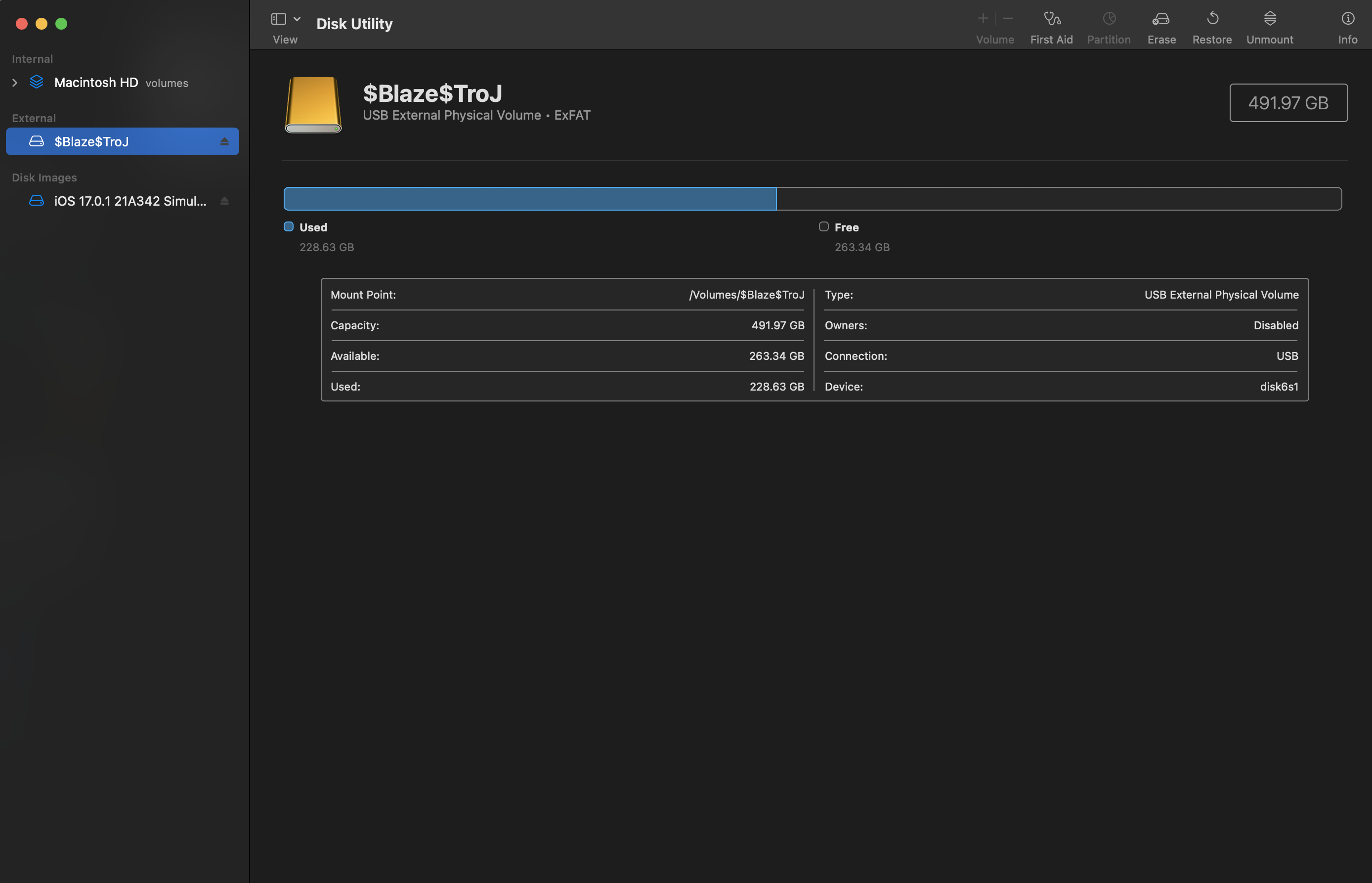Click the Used legend square
The height and width of the screenshot is (883, 1372).
click(289, 226)
